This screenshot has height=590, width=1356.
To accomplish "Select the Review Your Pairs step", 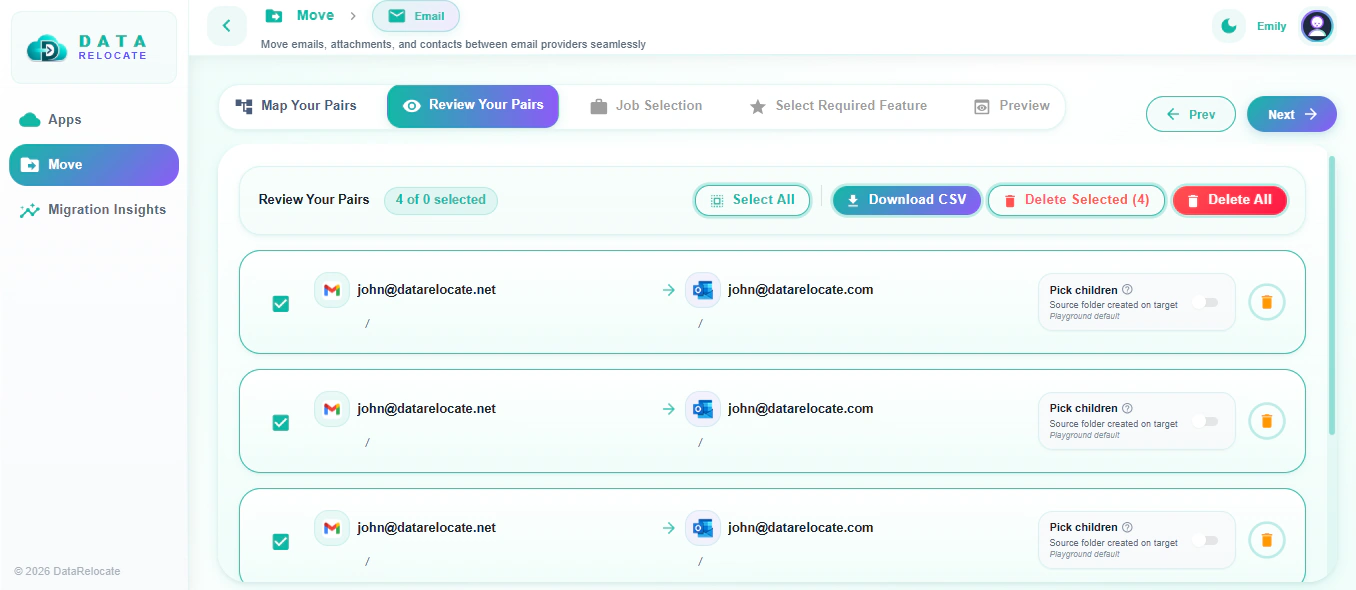I will 473,106.
